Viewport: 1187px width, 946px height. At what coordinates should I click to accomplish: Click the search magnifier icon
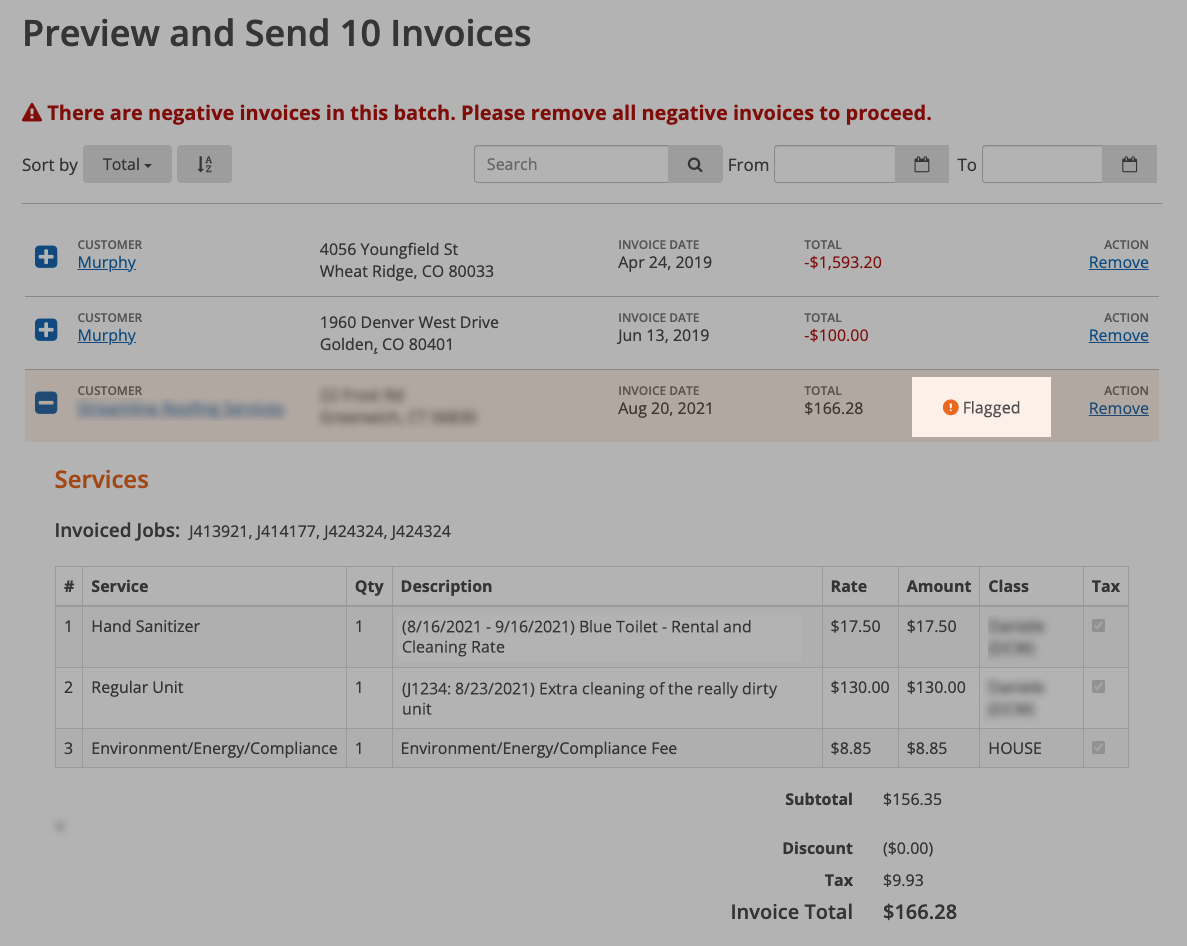click(695, 164)
